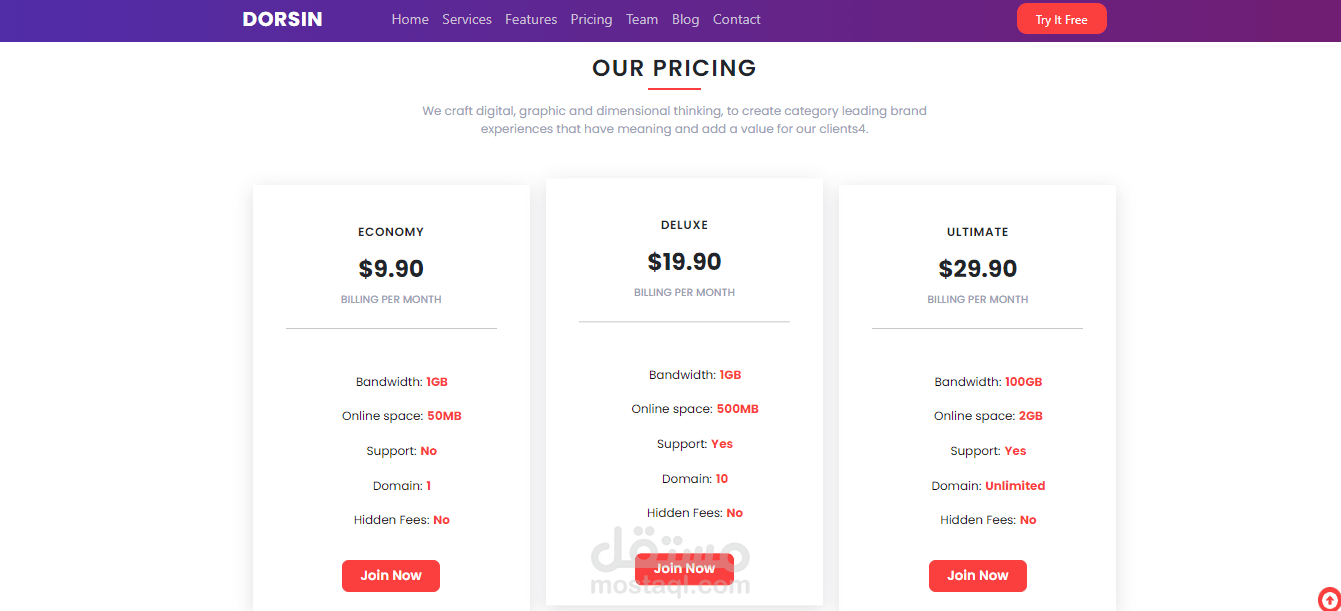Join Now on the Deluxe plan
Viewport: 1341px width, 611px height.
click(x=684, y=568)
